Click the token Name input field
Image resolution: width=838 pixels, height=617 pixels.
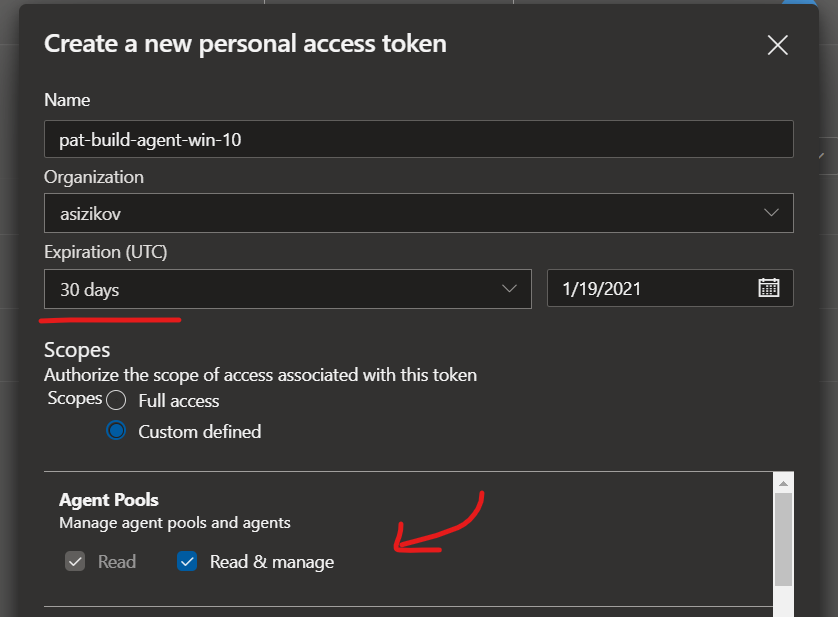(418, 140)
